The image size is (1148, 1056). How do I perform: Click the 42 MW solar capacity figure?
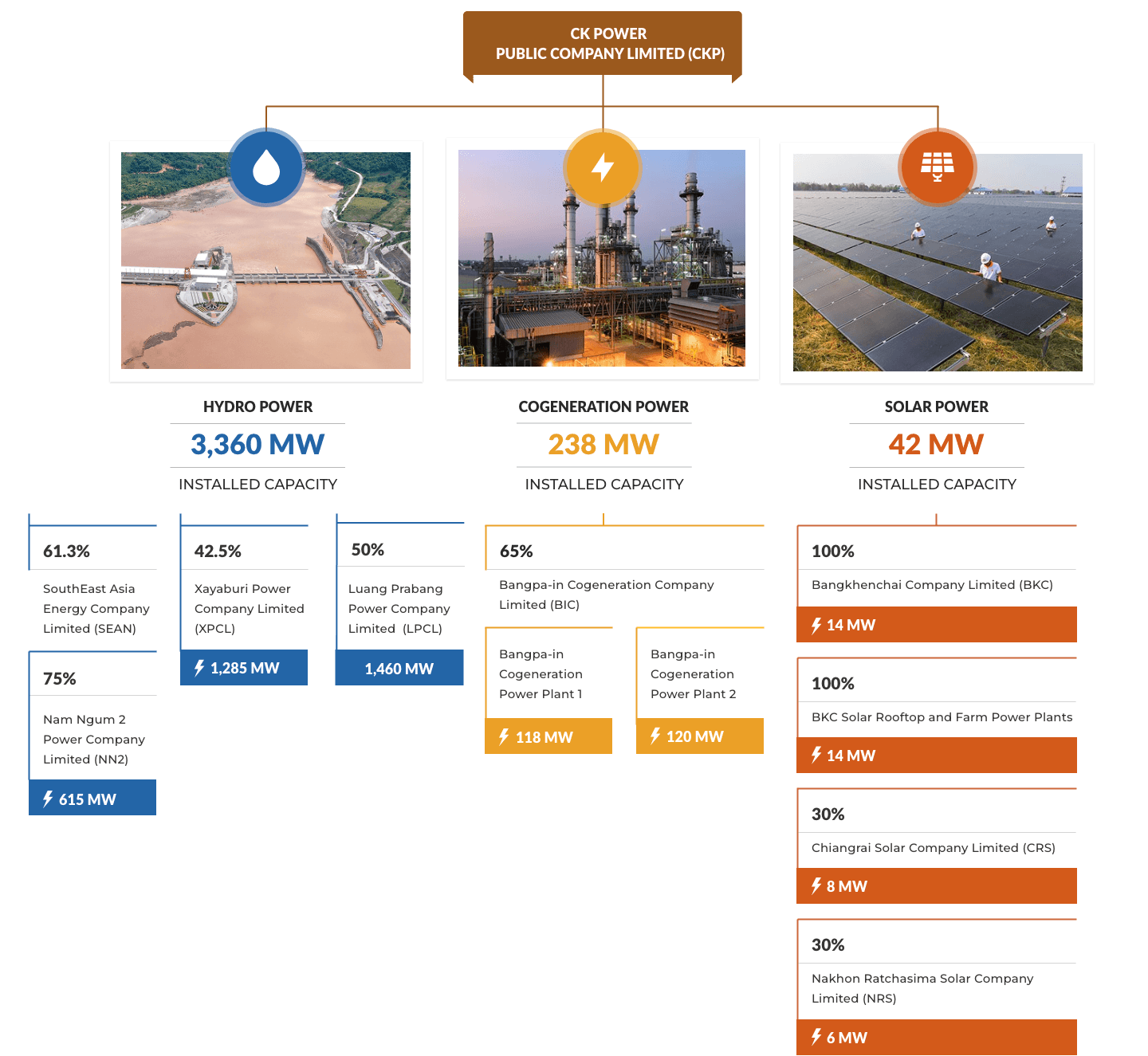pyautogui.click(x=936, y=444)
